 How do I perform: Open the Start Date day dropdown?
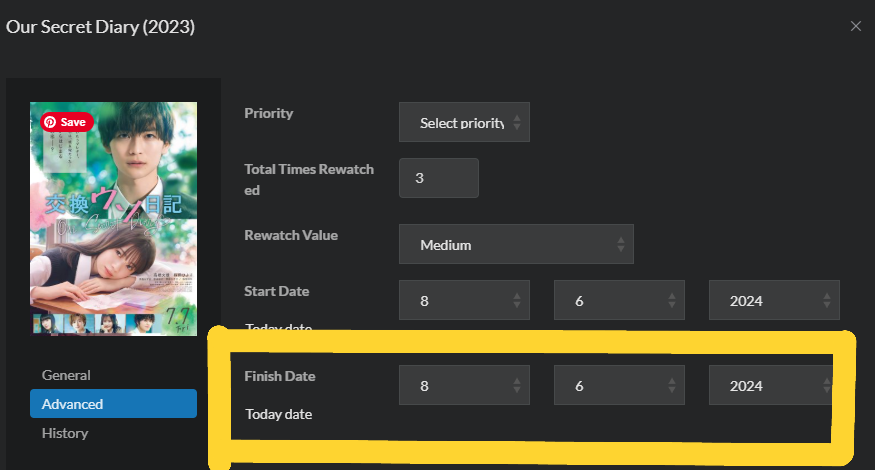(619, 300)
